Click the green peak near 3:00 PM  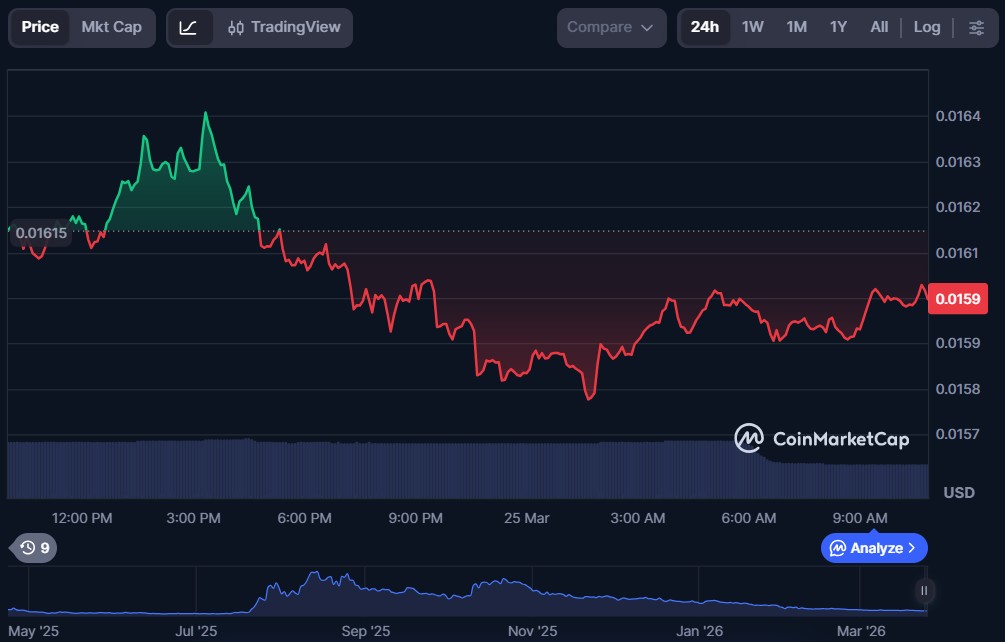[205, 114]
